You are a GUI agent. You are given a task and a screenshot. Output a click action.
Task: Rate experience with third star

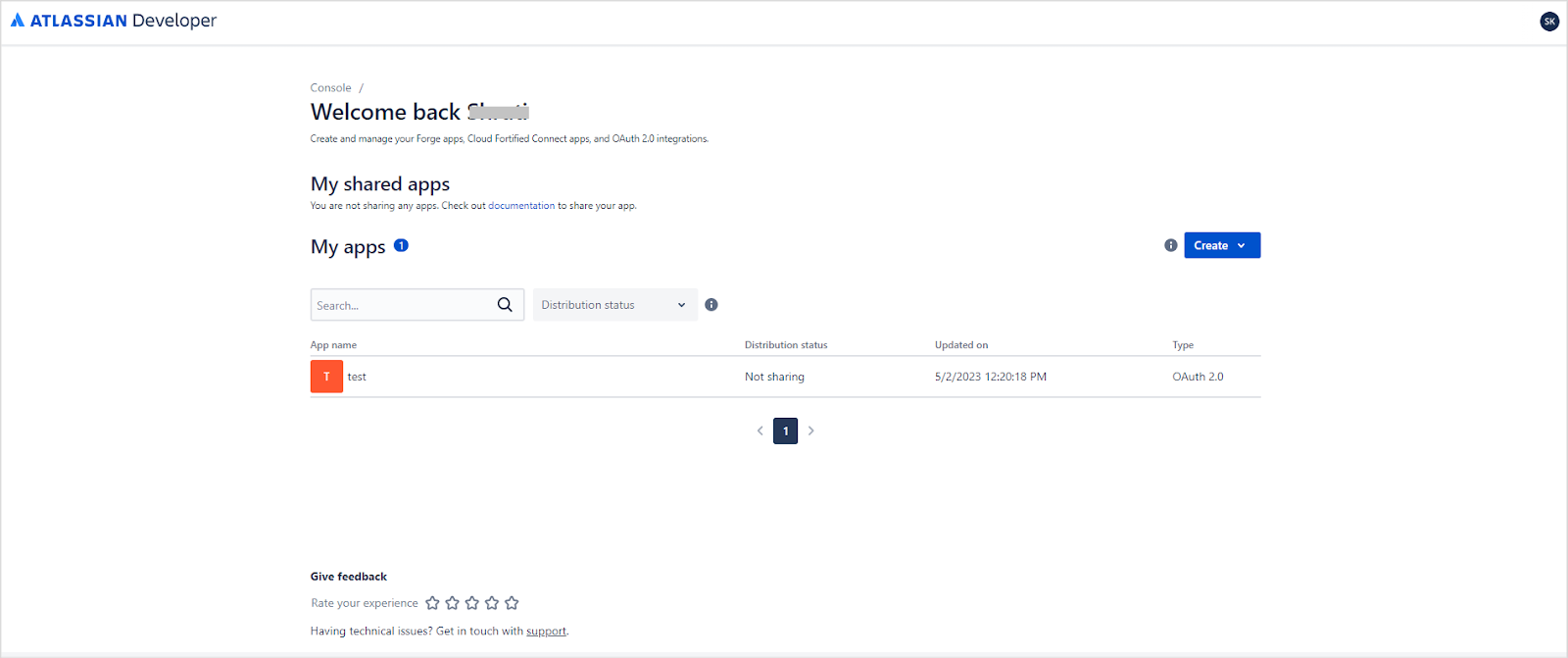point(472,603)
